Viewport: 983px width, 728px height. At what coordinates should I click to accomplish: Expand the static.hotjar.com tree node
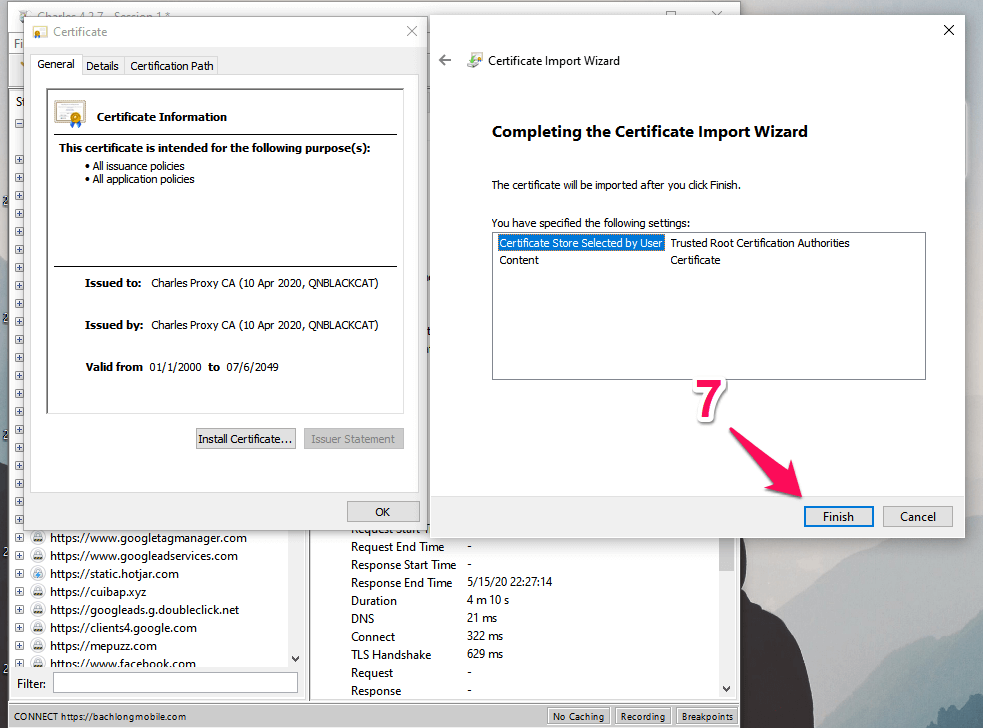coord(19,574)
